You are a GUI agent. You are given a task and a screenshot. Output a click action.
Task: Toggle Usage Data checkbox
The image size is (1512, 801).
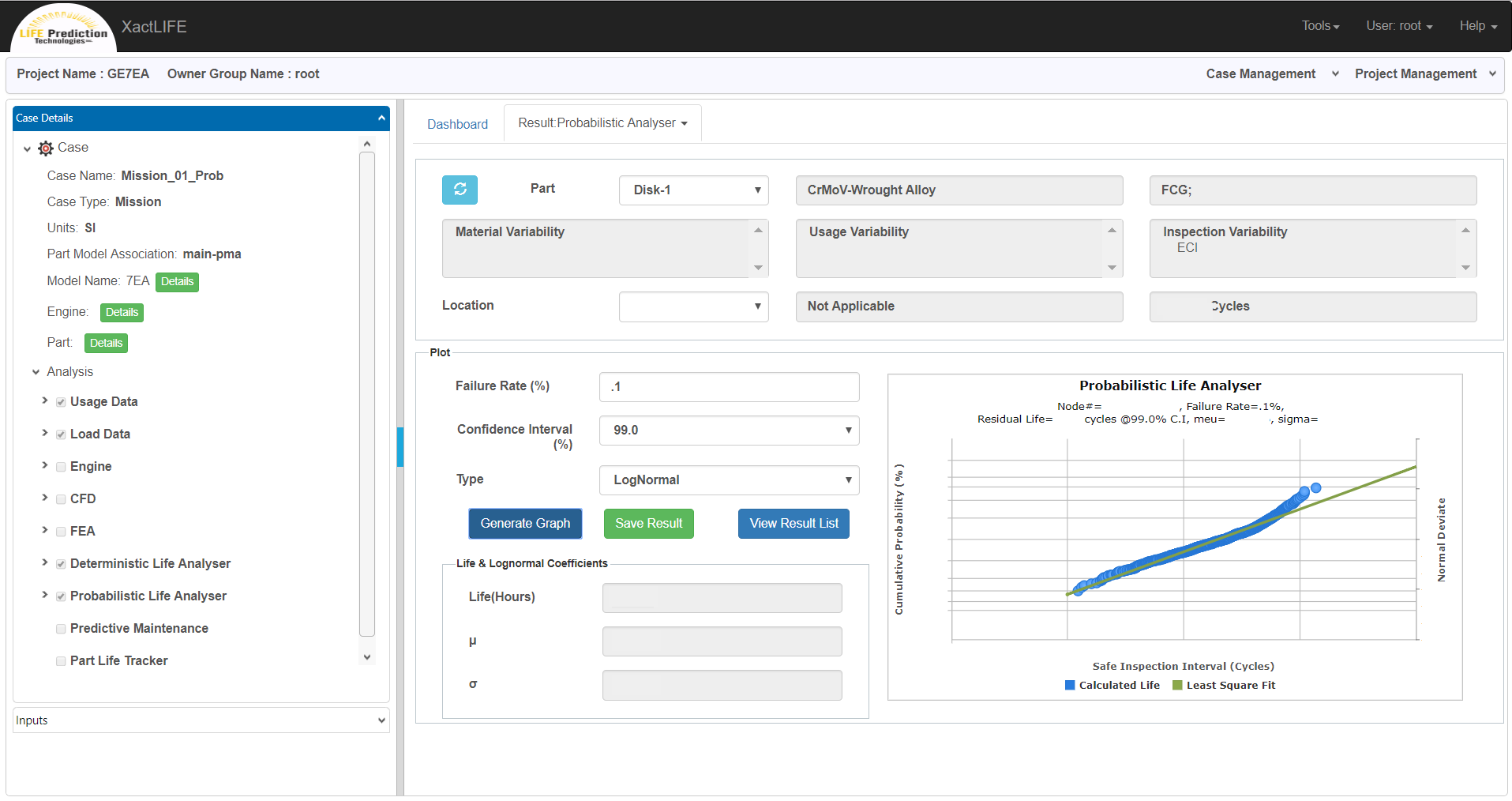point(61,402)
